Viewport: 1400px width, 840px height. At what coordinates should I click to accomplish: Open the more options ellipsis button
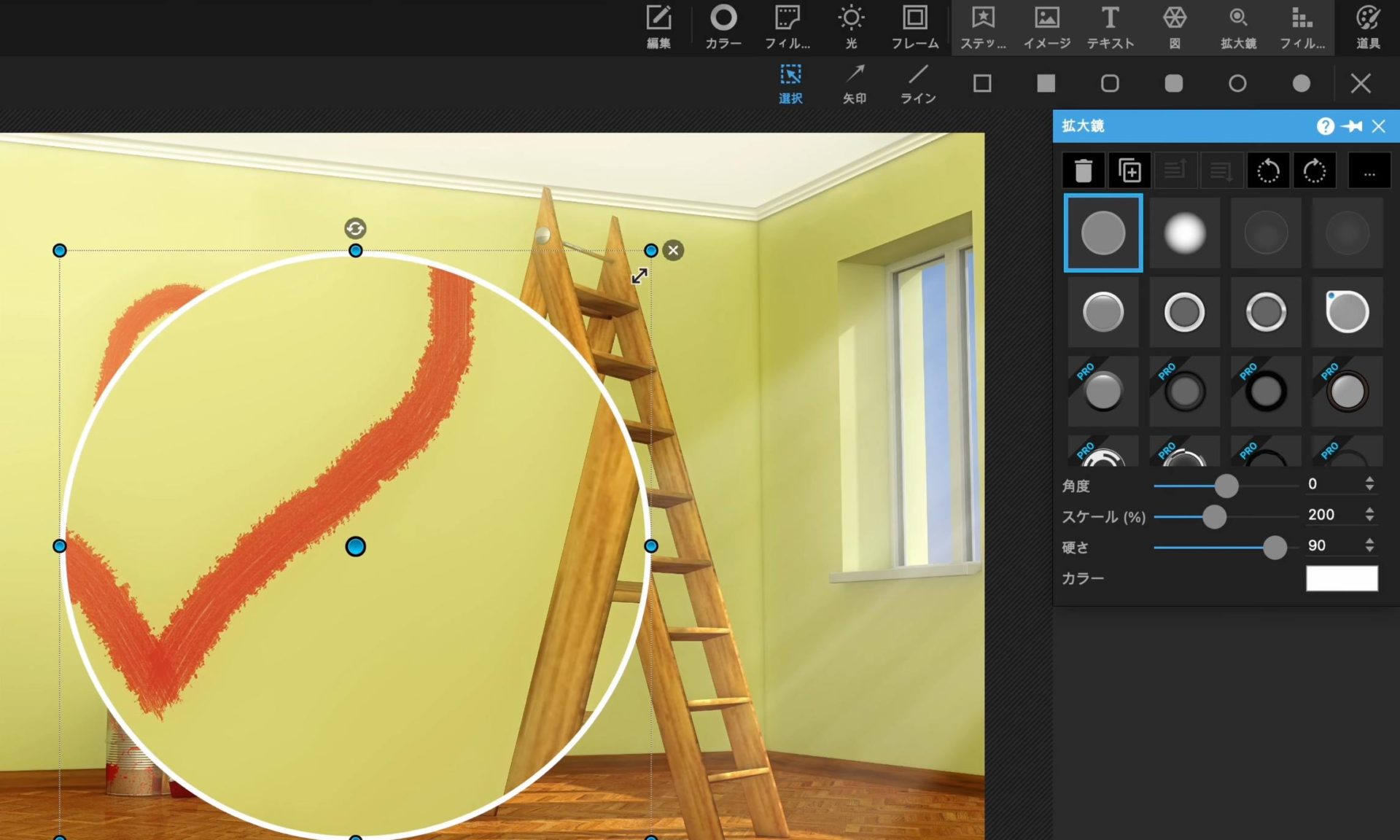click(x=1369, y=171)
